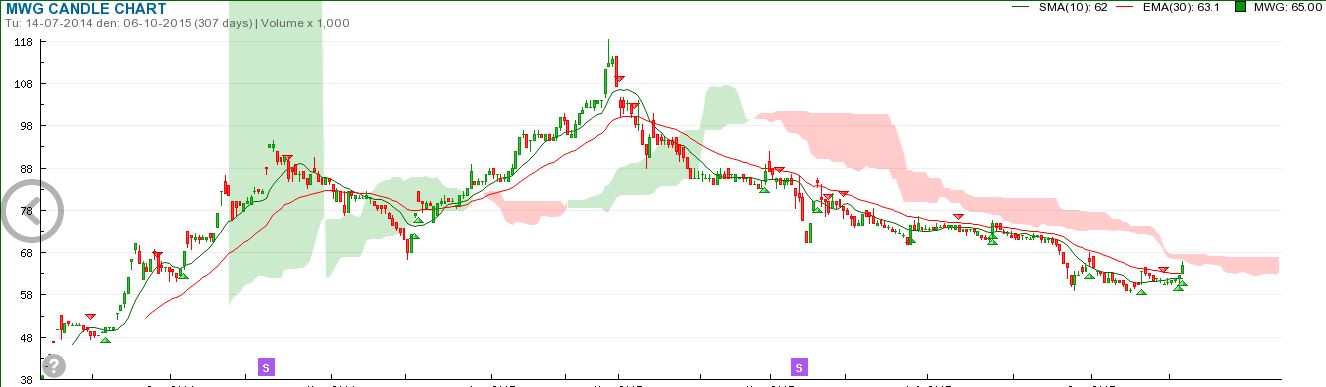Image resolution: width=1326 pixels, height=387 pixels.
Task: Click the gray circular clock icon on left axis
Action: (x=32, y=211)
